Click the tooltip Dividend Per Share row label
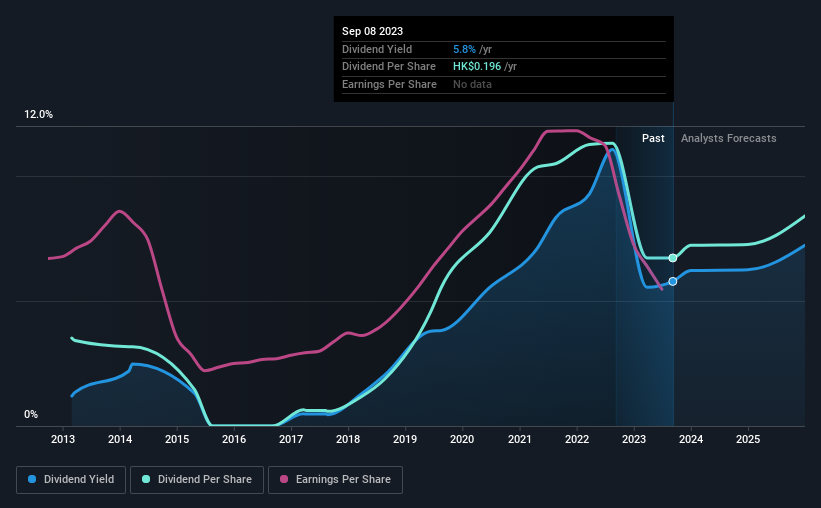Screen dimensions: 821x508 389,67
